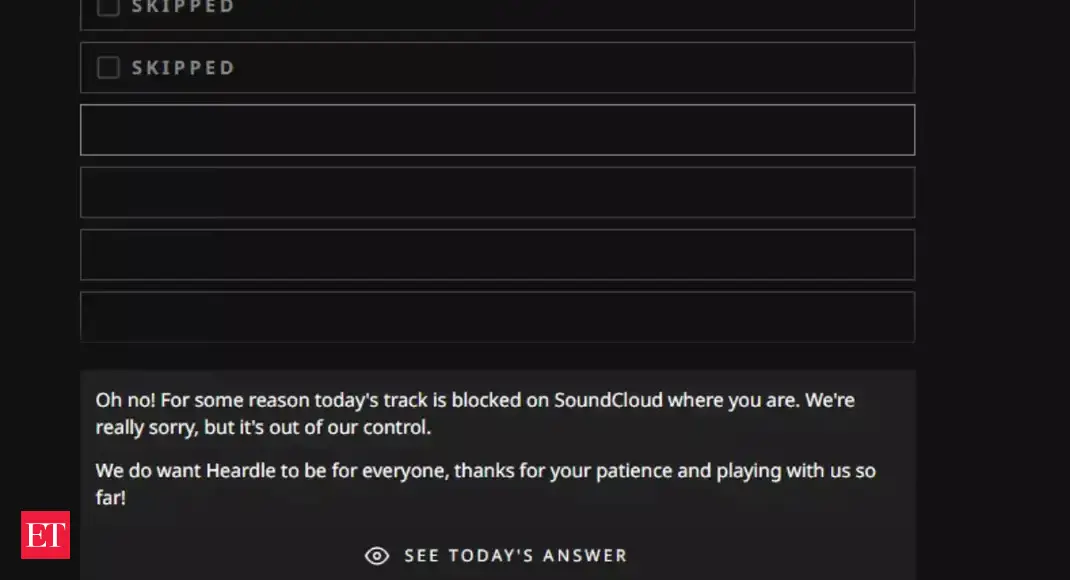Click the SKIPPED label in the lower skipped row
This screenshot has width=1070, height=580.
(183, 68)
